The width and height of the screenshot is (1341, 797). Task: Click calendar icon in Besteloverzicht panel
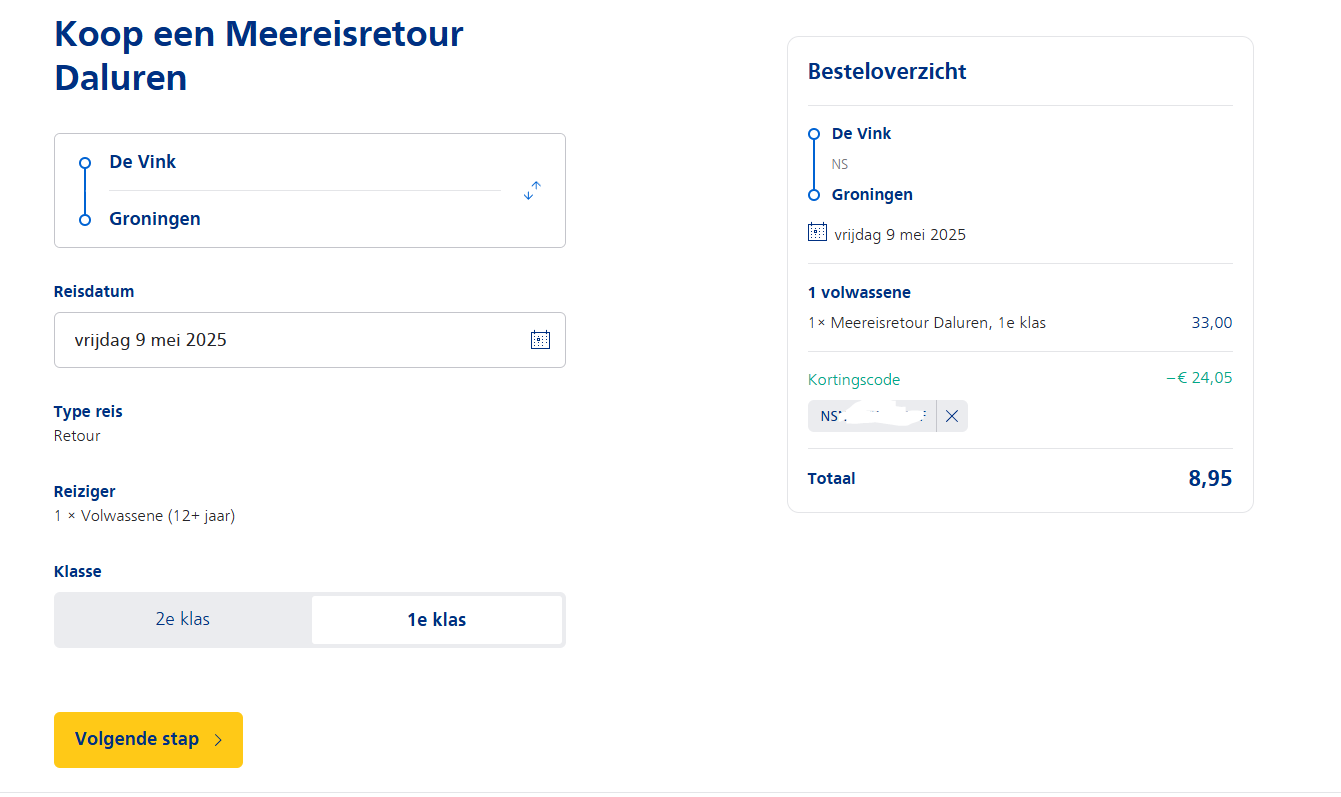point(817,232)
